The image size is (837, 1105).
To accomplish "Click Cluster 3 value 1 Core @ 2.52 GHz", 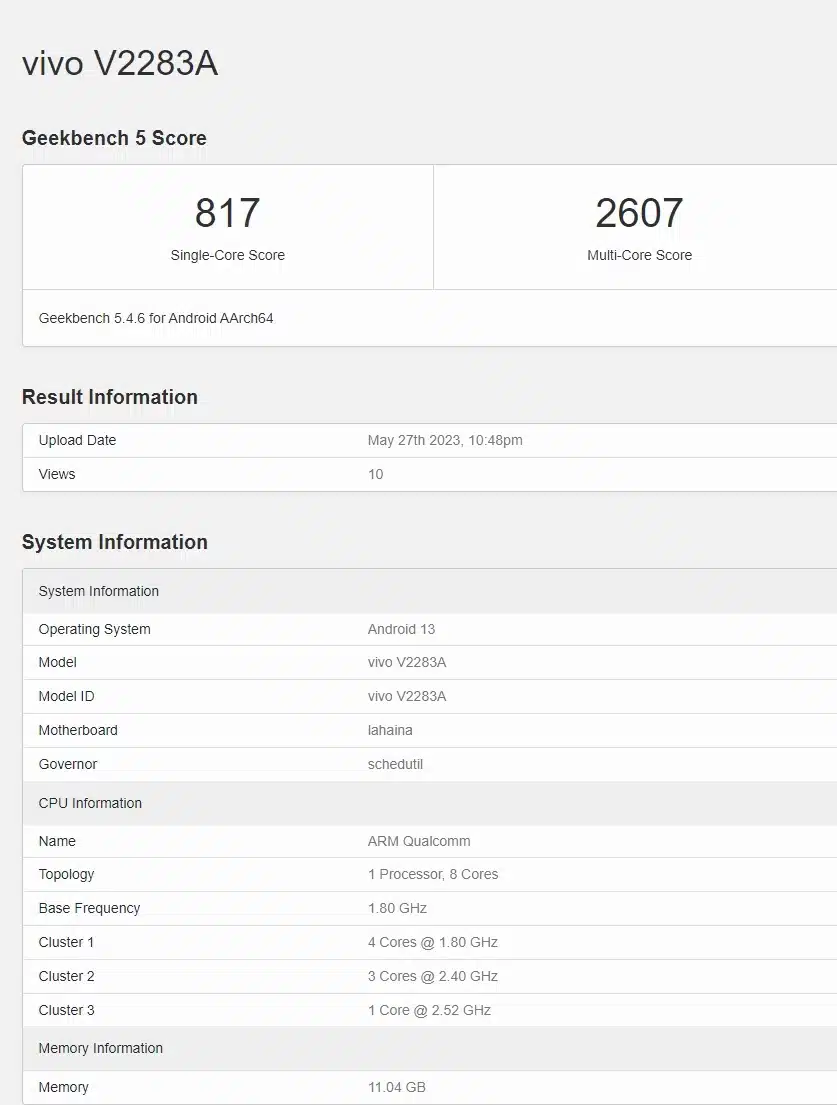I will (x=429, y=1010).
